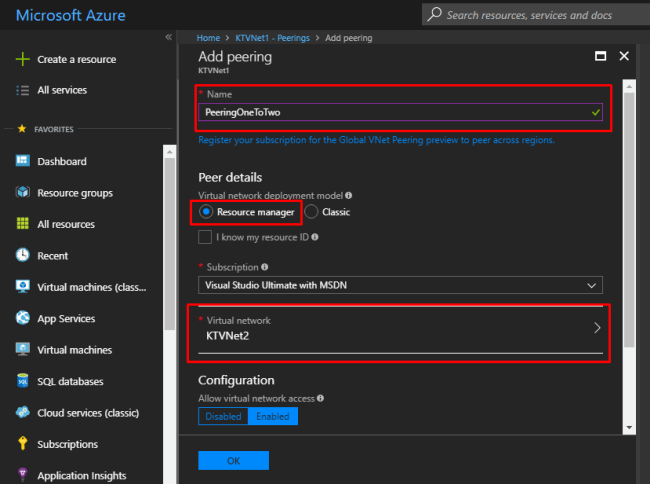
Task: Click the All resources grid icon
Action: [23, 224]
